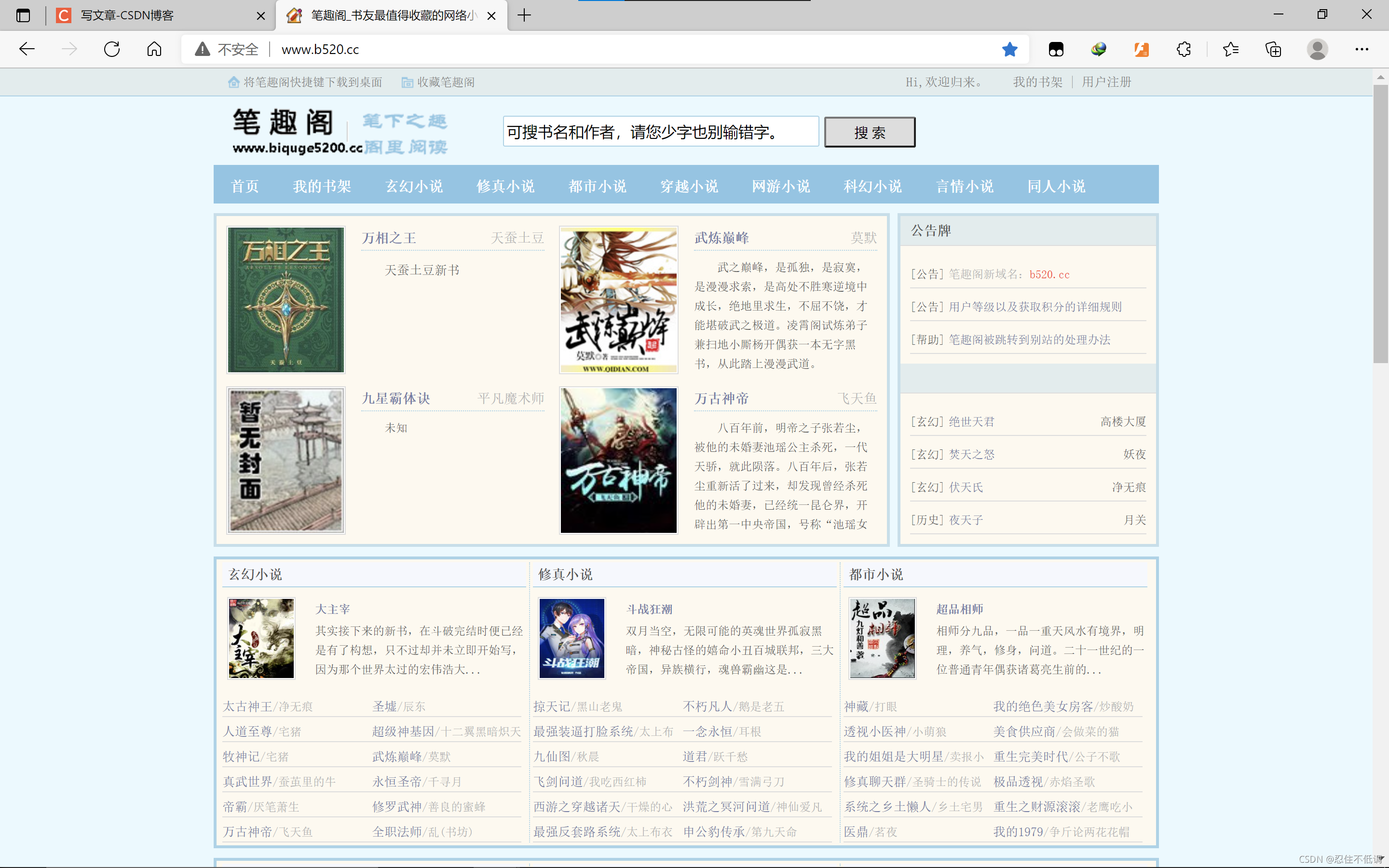This screenshot has width=1389, height=868.
Task: Click the 武炼巅峰 book cover thumbnail
Action: [618, 299]
